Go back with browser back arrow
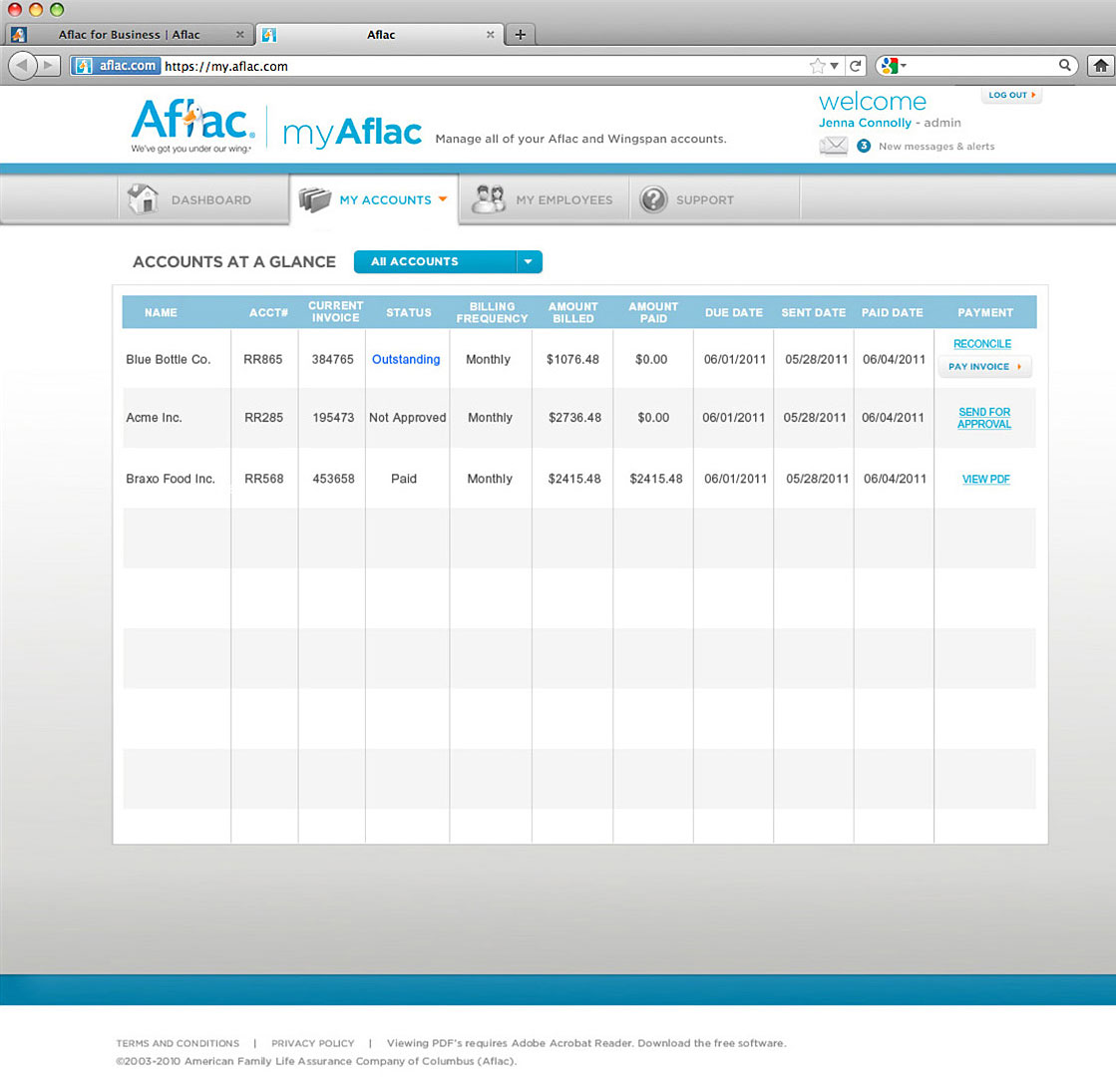Image resolution: width=1116 pixels, height=1092 pixels. click(22, 66)
